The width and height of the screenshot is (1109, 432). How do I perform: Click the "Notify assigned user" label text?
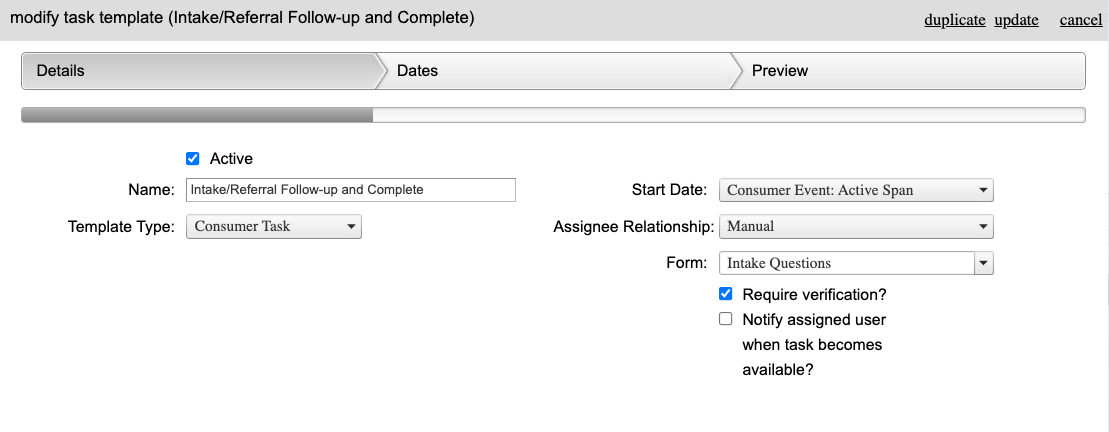tap(814, 320)
